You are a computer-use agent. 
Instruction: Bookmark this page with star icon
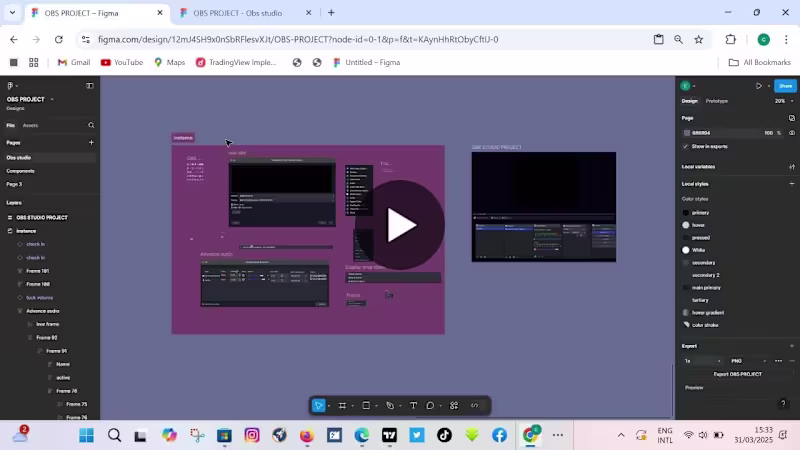pos(698,39)
